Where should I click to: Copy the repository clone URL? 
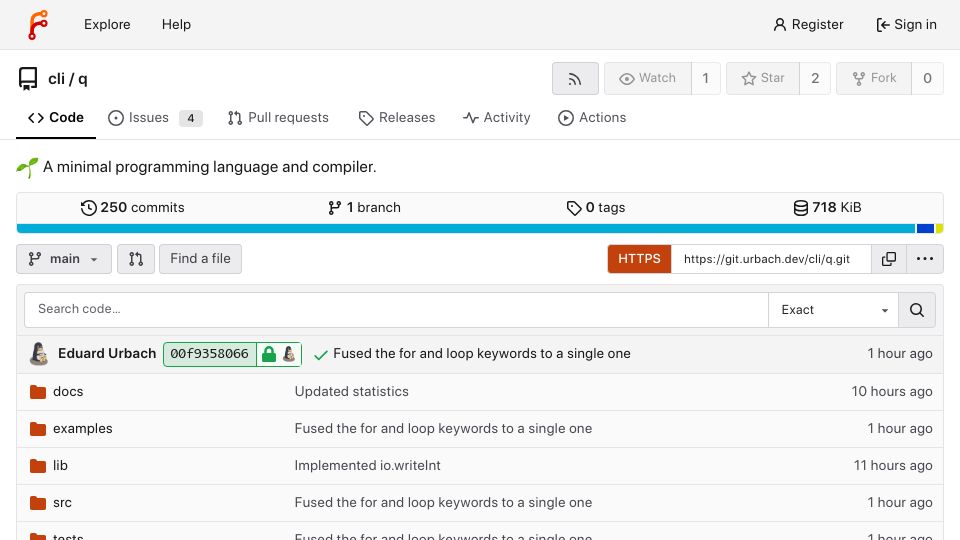pos(888,259)
